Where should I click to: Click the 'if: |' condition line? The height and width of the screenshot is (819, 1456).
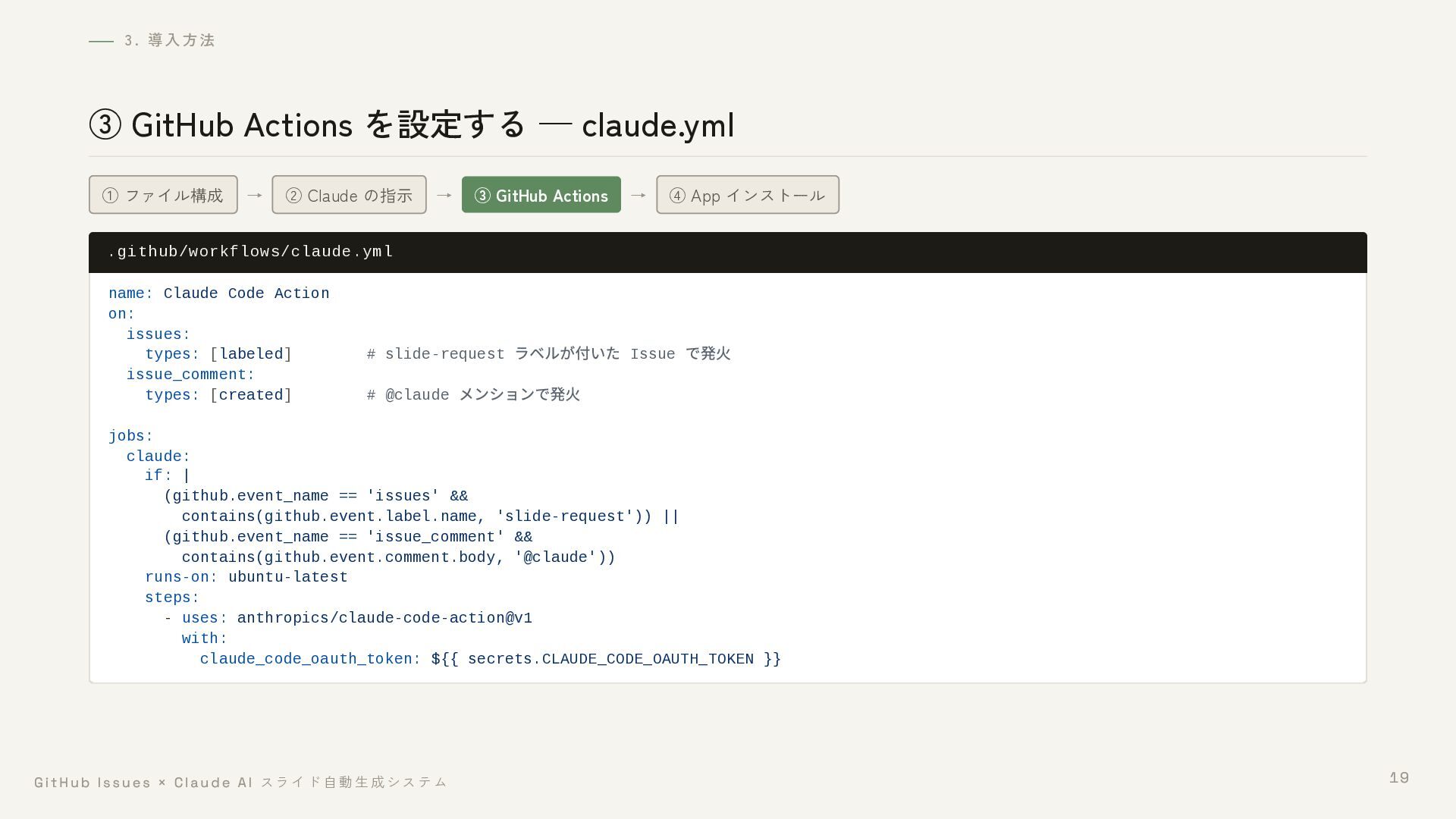(x=168, y=475)
